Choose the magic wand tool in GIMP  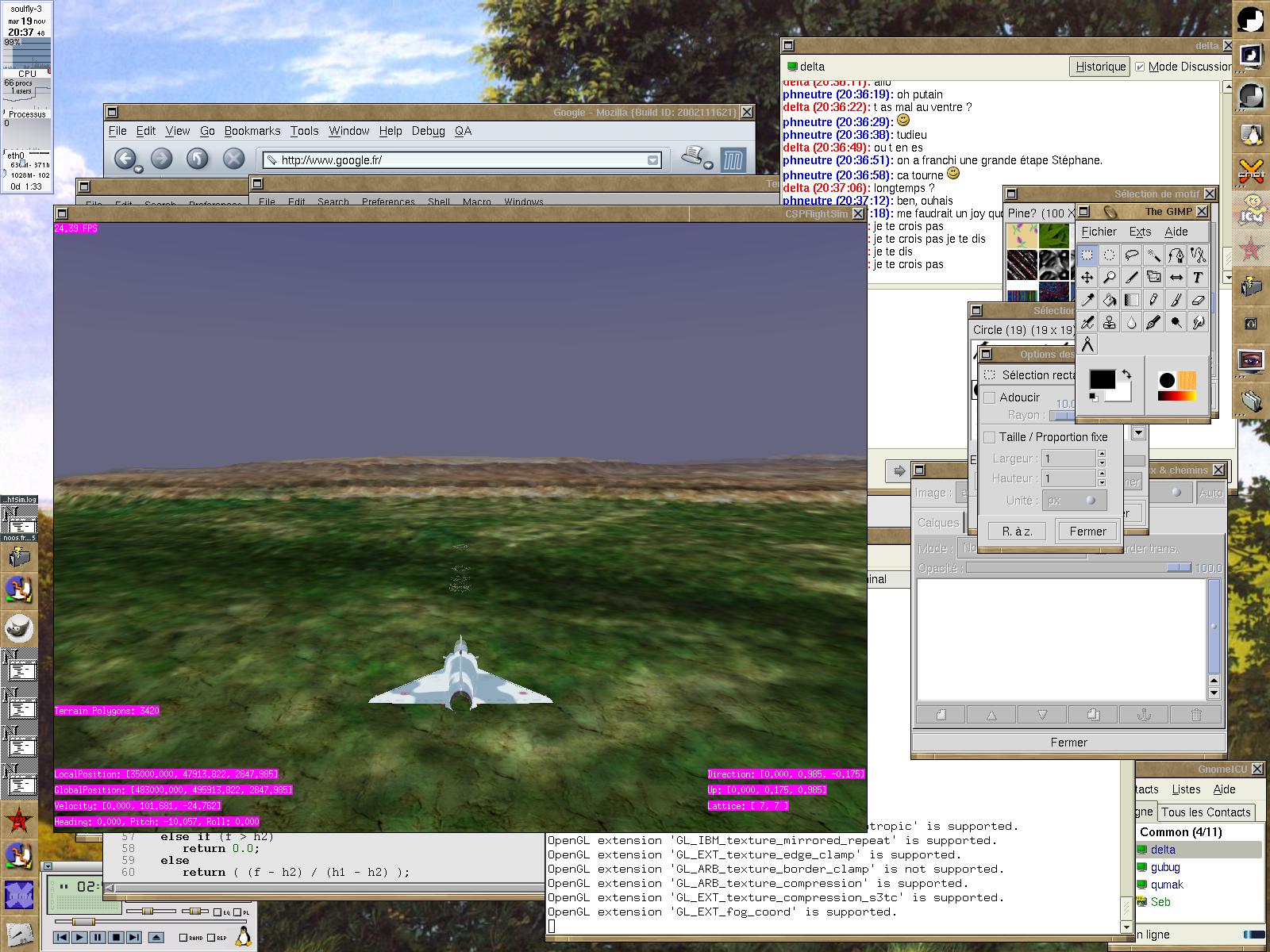point(1153,255)
